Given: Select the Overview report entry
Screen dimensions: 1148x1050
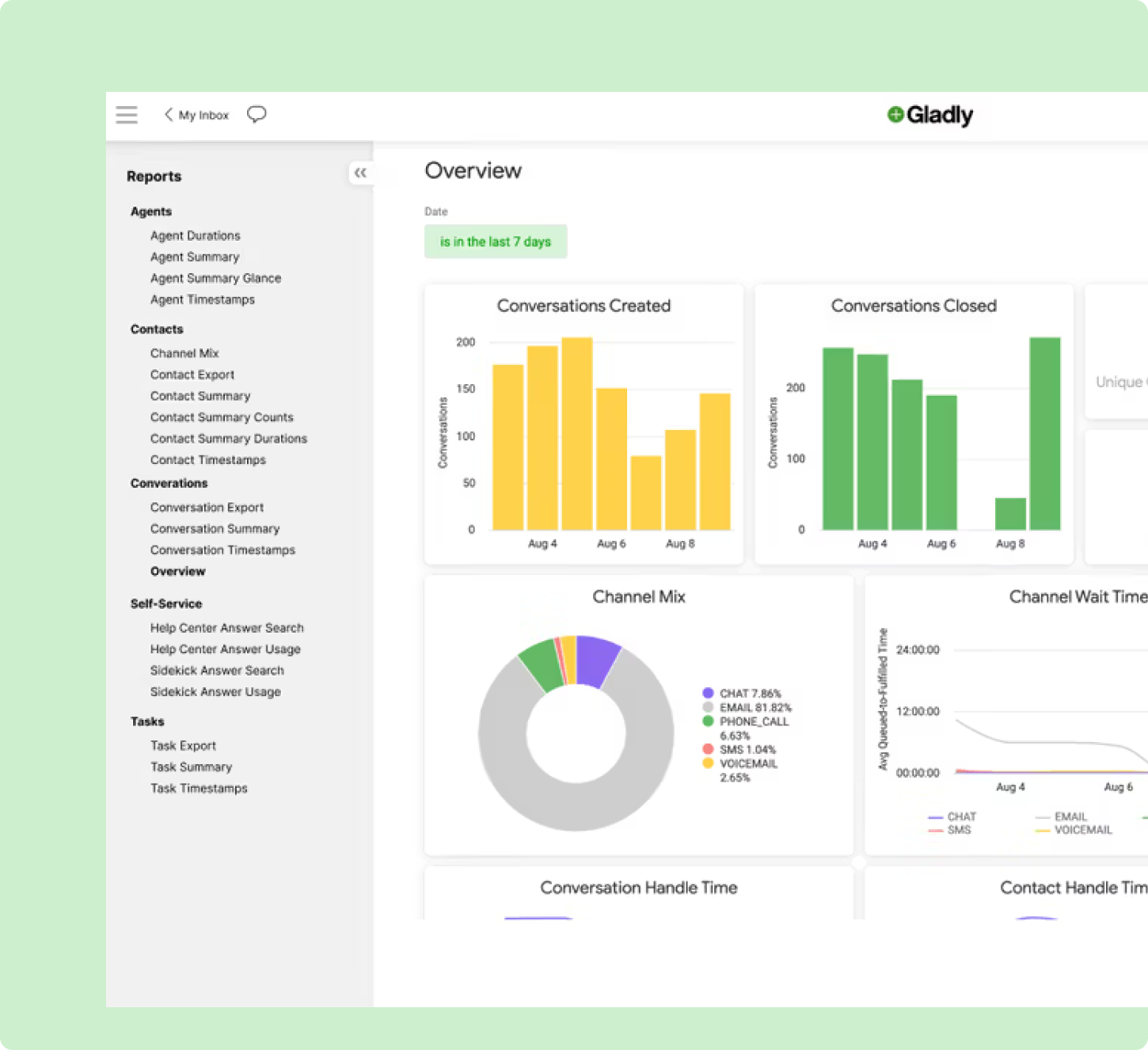Looking at the screenshot, I should coord(178,571).
